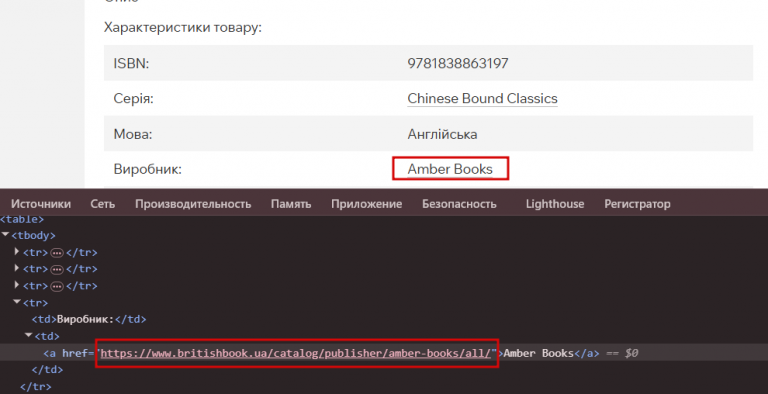
Task: Select the ISBN: label cell
Action: (x=131, y=63)
